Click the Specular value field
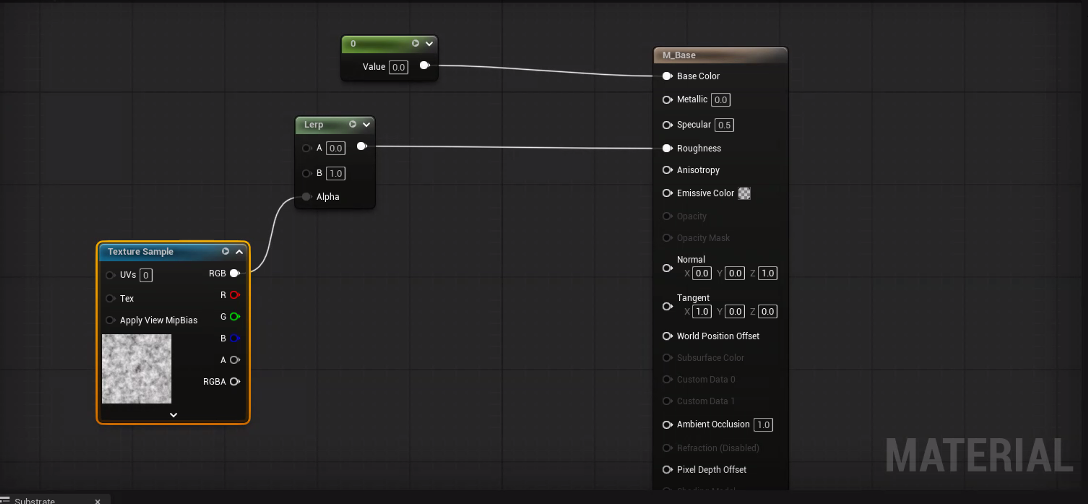Image resolution: width=1088 pixels, height=504 pixels. 725,125
